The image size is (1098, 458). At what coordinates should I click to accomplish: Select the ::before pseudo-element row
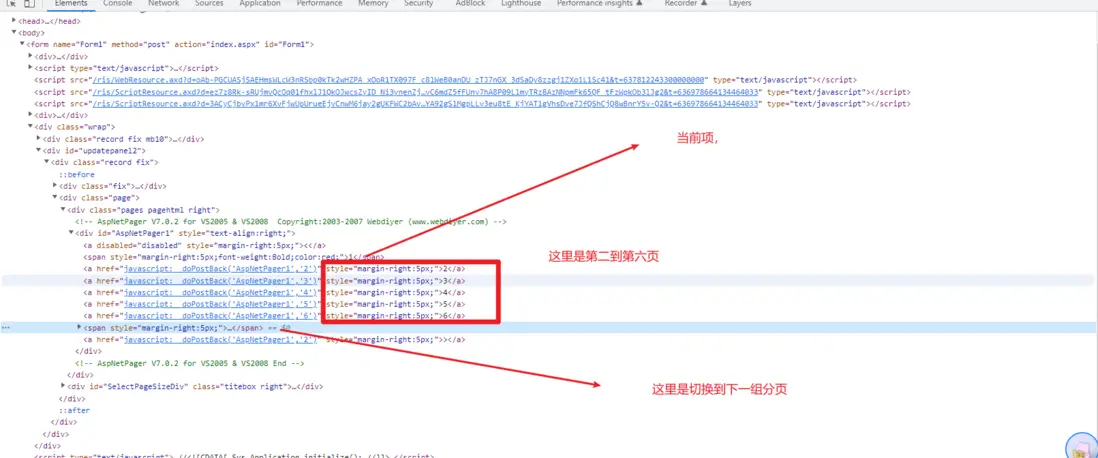click(76, 174)
